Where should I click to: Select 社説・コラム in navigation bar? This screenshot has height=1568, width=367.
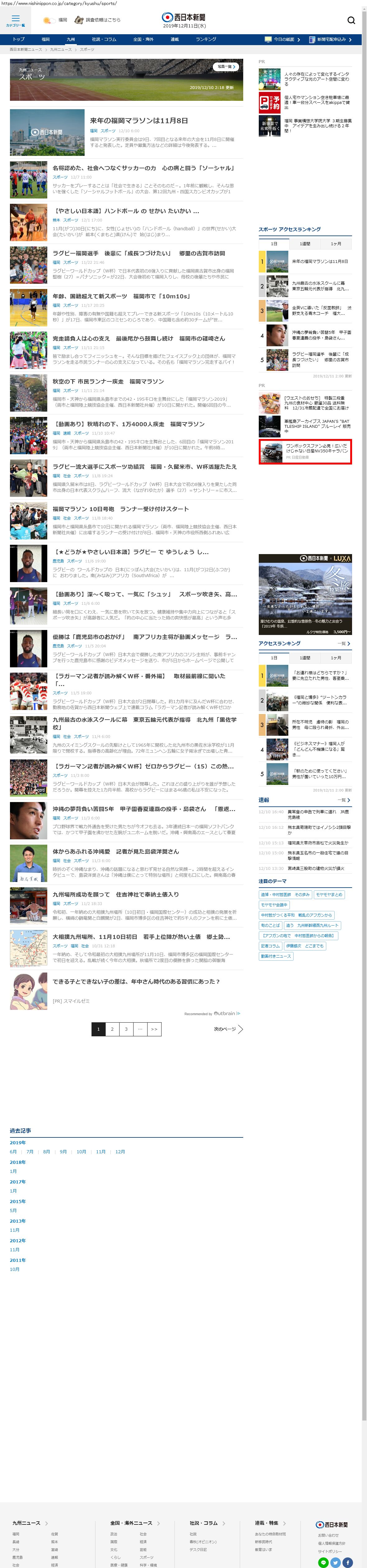pos(104,40)
